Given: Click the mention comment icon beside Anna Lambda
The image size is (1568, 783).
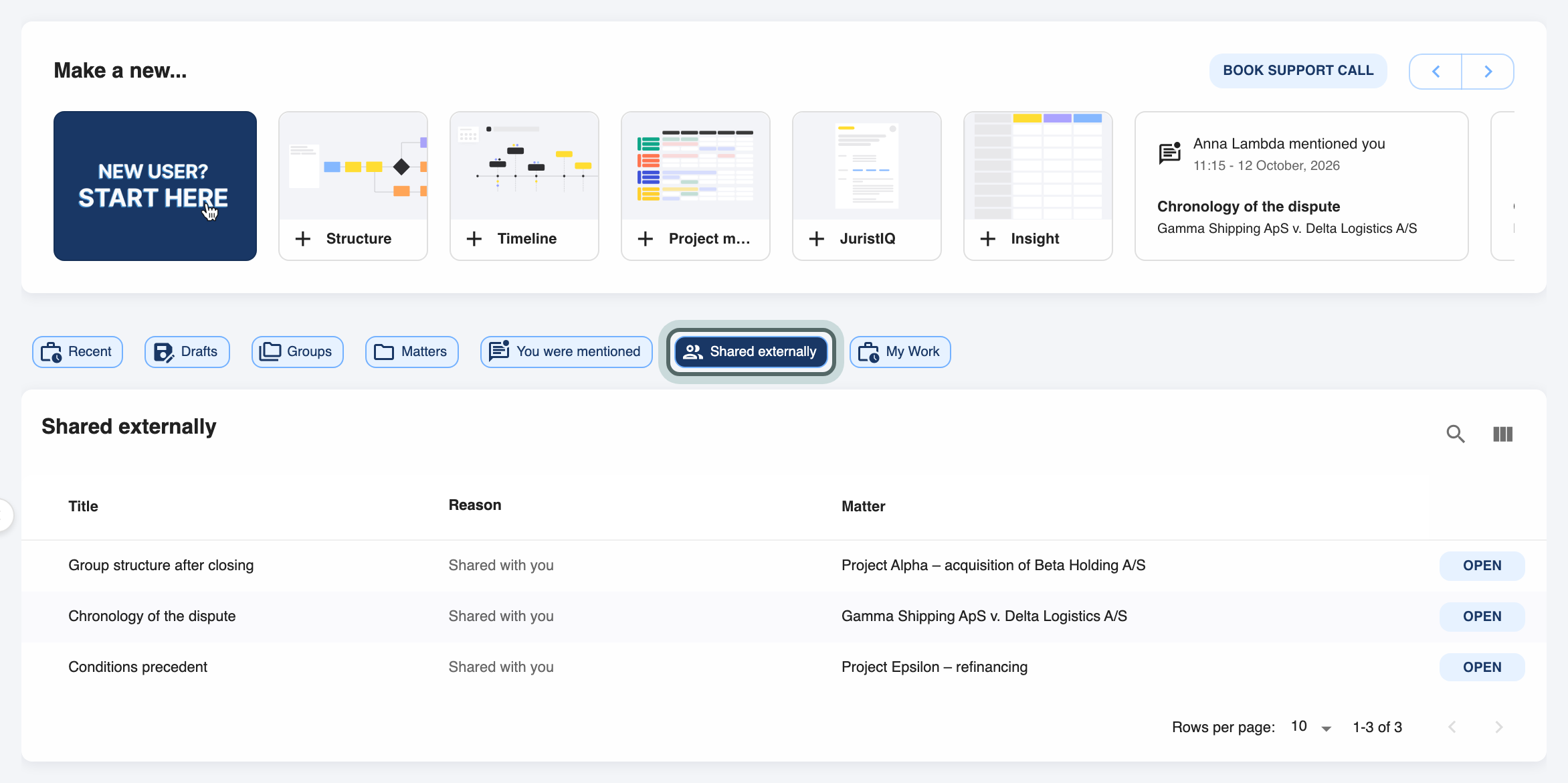Looking at the screenshot, I should coord(1169,153).
